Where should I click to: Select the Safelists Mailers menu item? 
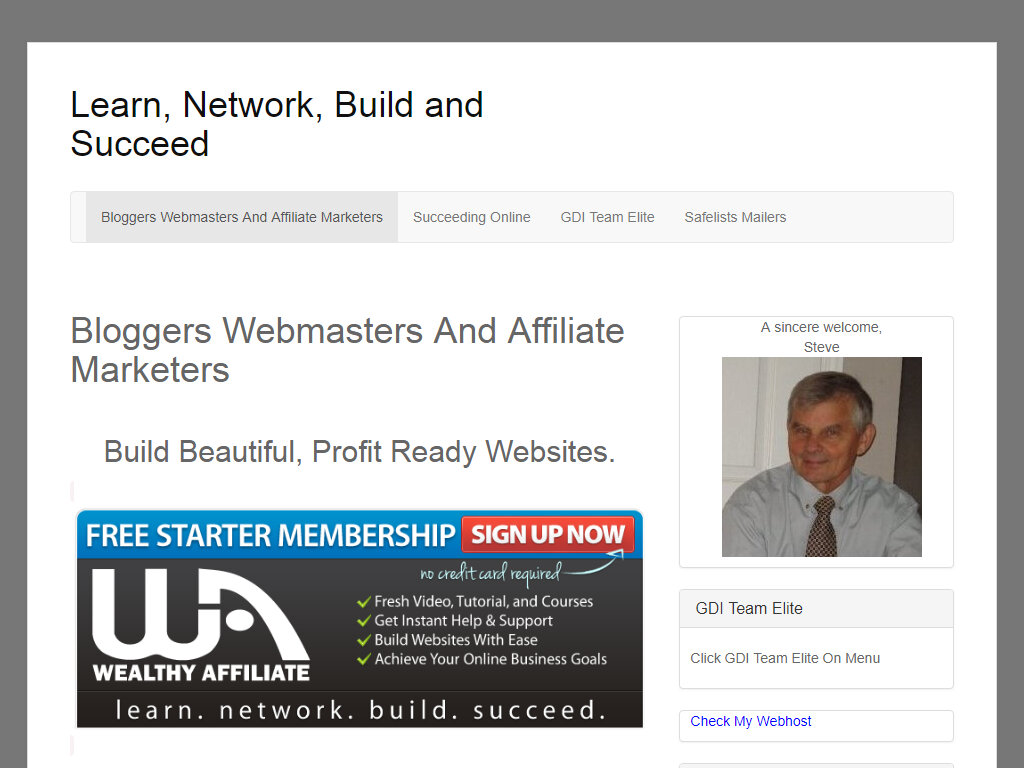[x=735, y=217]
